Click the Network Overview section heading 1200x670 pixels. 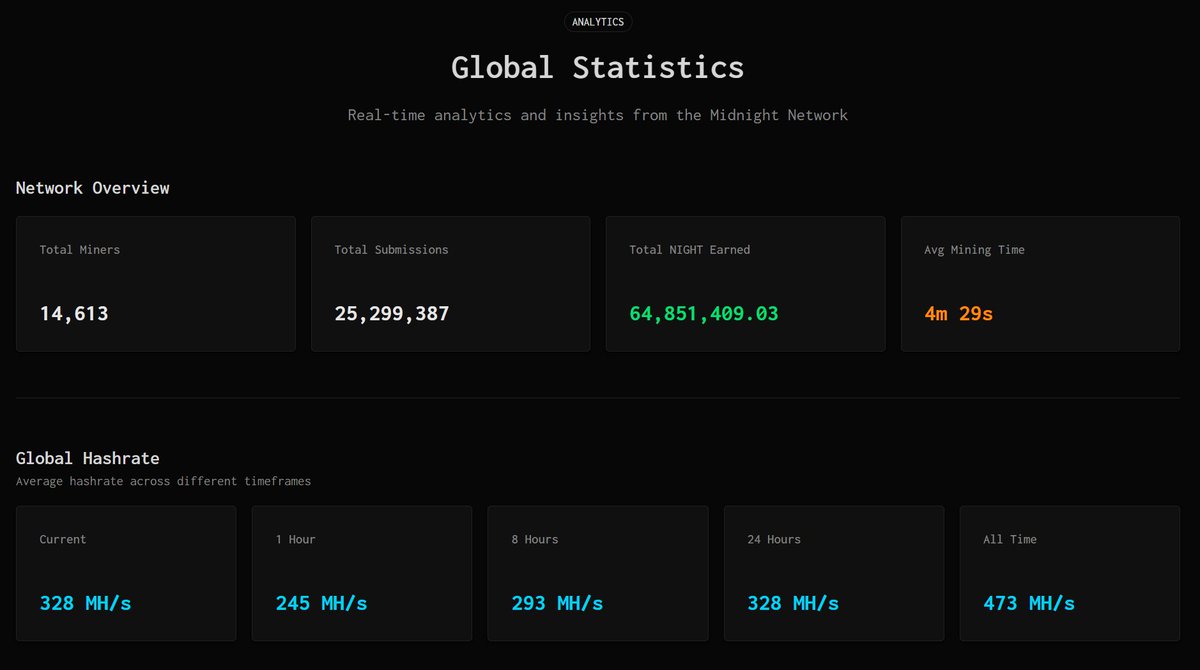[x=92, y=187]
